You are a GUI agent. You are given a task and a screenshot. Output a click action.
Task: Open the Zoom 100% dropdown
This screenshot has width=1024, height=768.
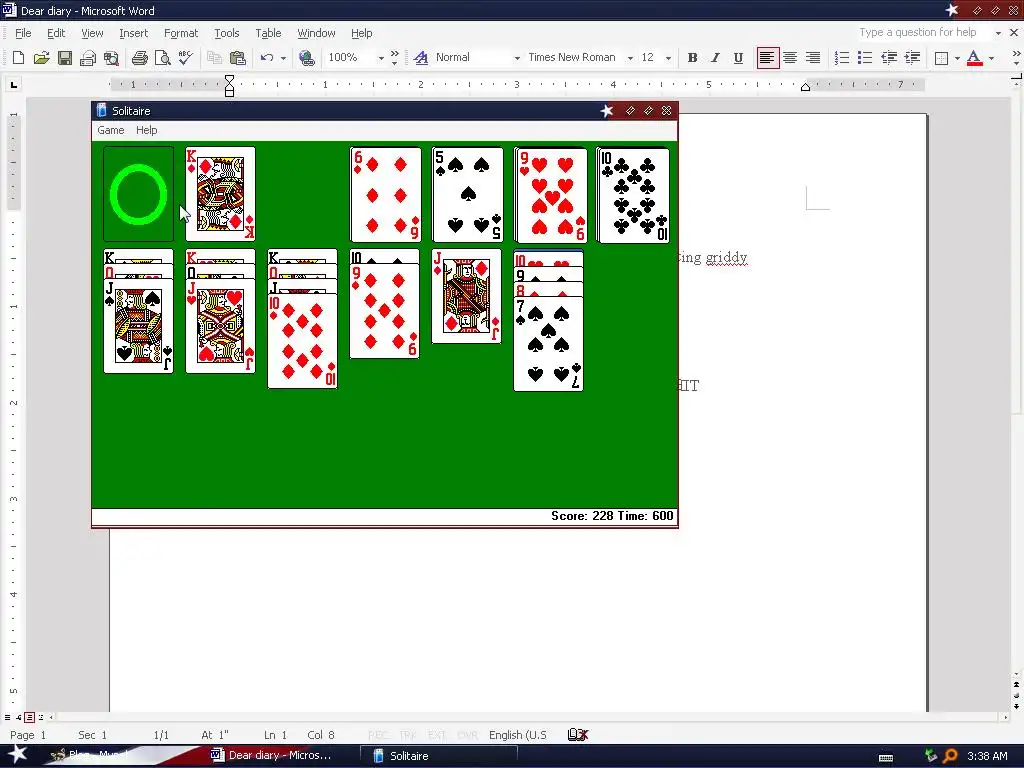click(381, 58)
